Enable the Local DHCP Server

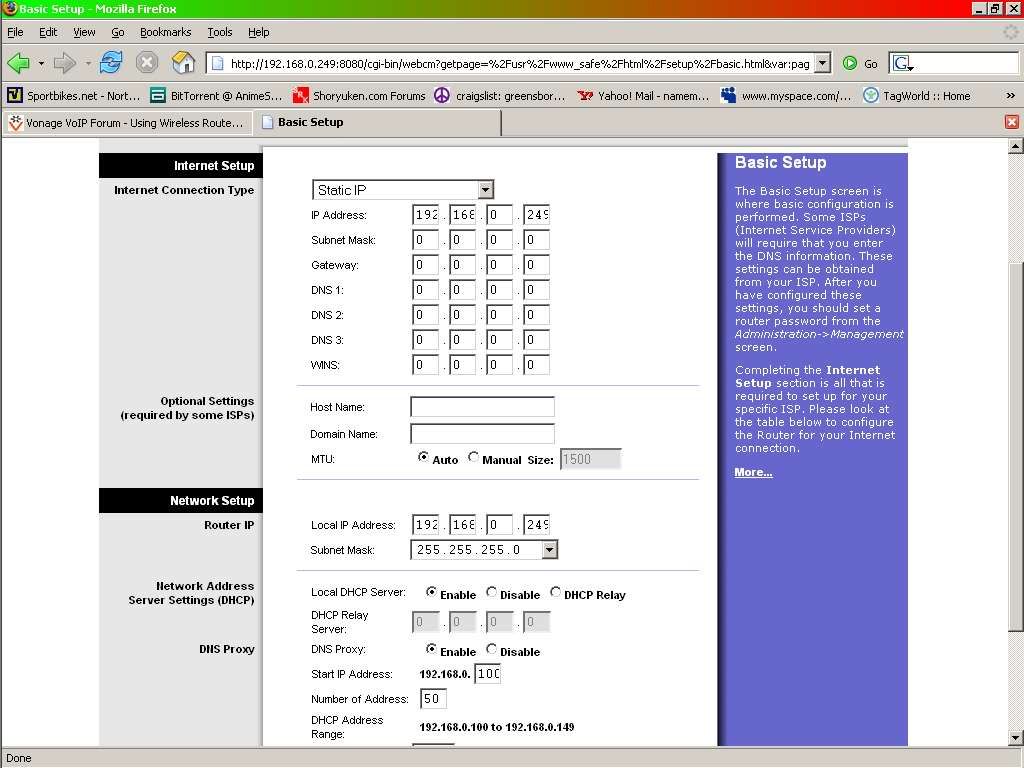click(431, 592)
